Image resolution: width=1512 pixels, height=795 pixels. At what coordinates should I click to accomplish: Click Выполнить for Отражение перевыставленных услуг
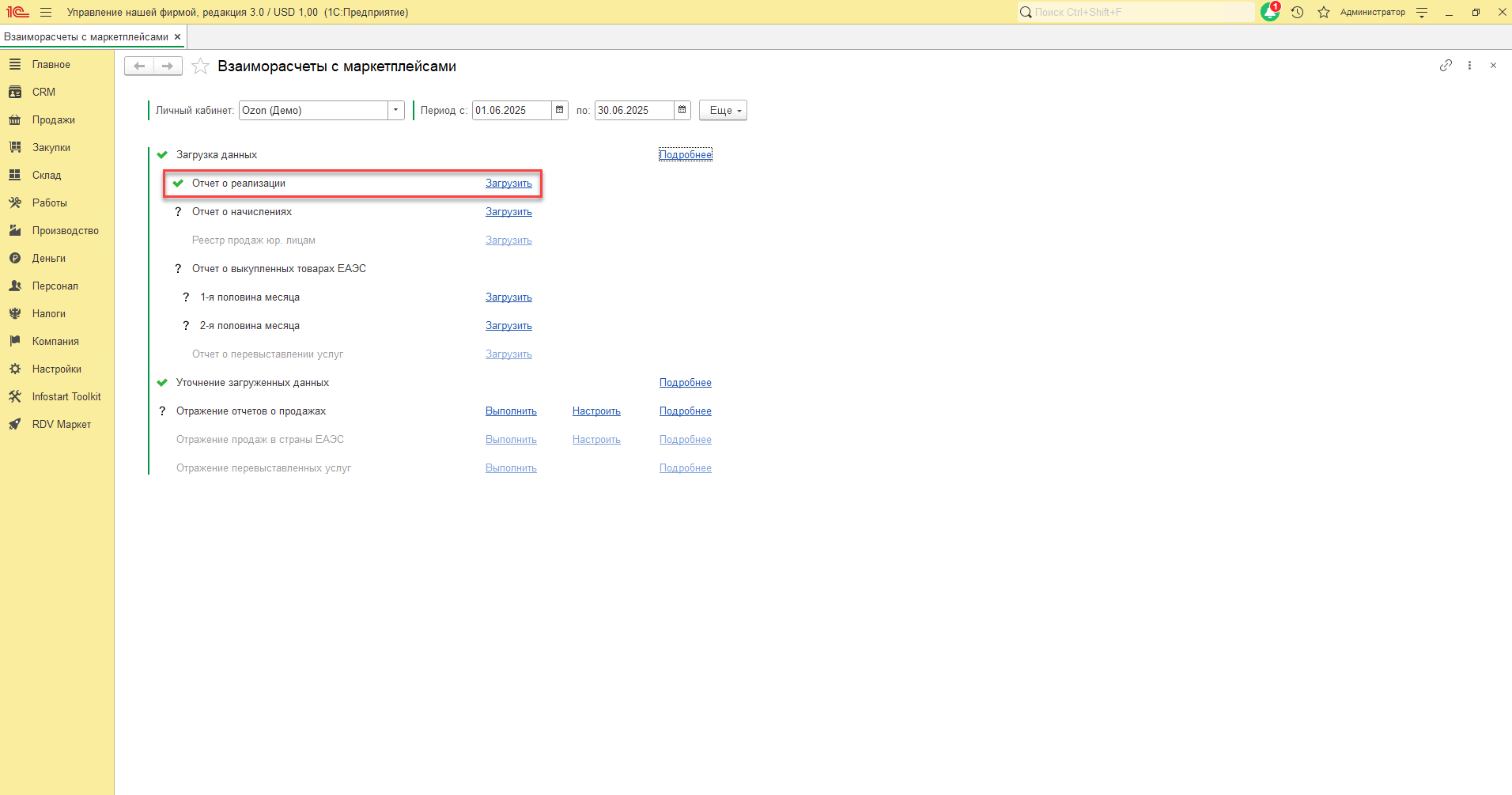[511, 468]
